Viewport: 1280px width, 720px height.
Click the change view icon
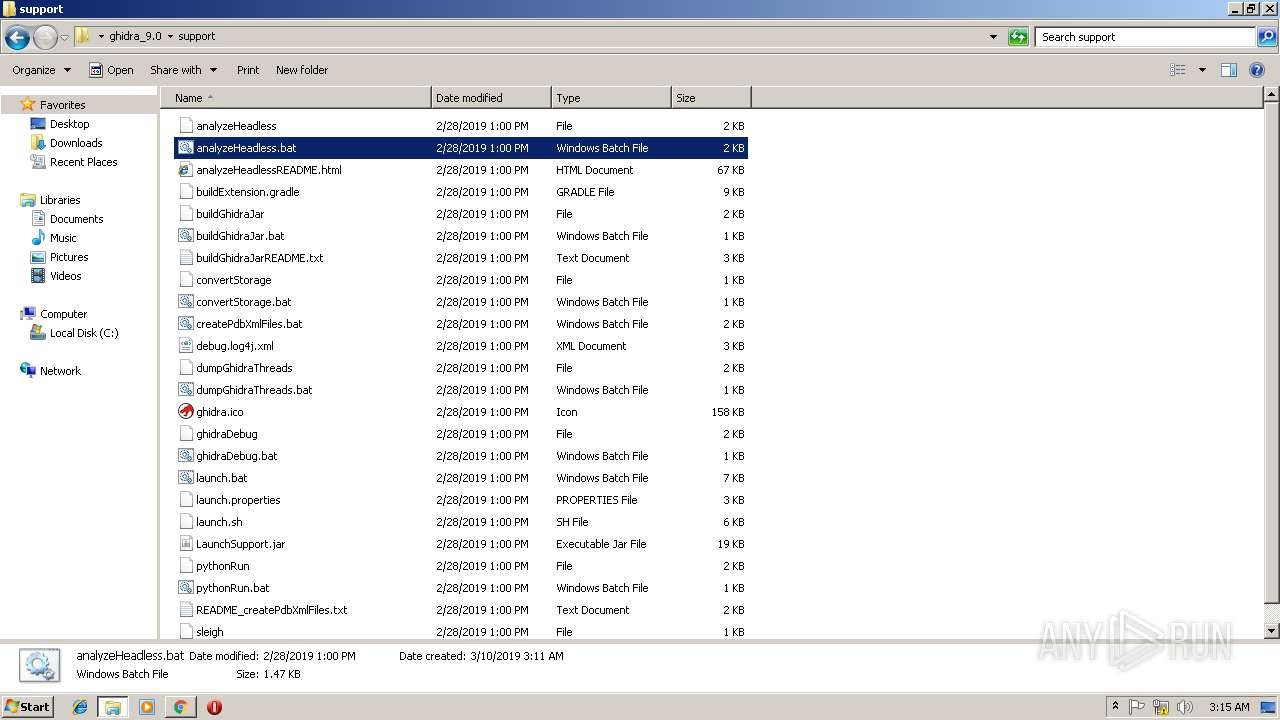(1178, 70)
